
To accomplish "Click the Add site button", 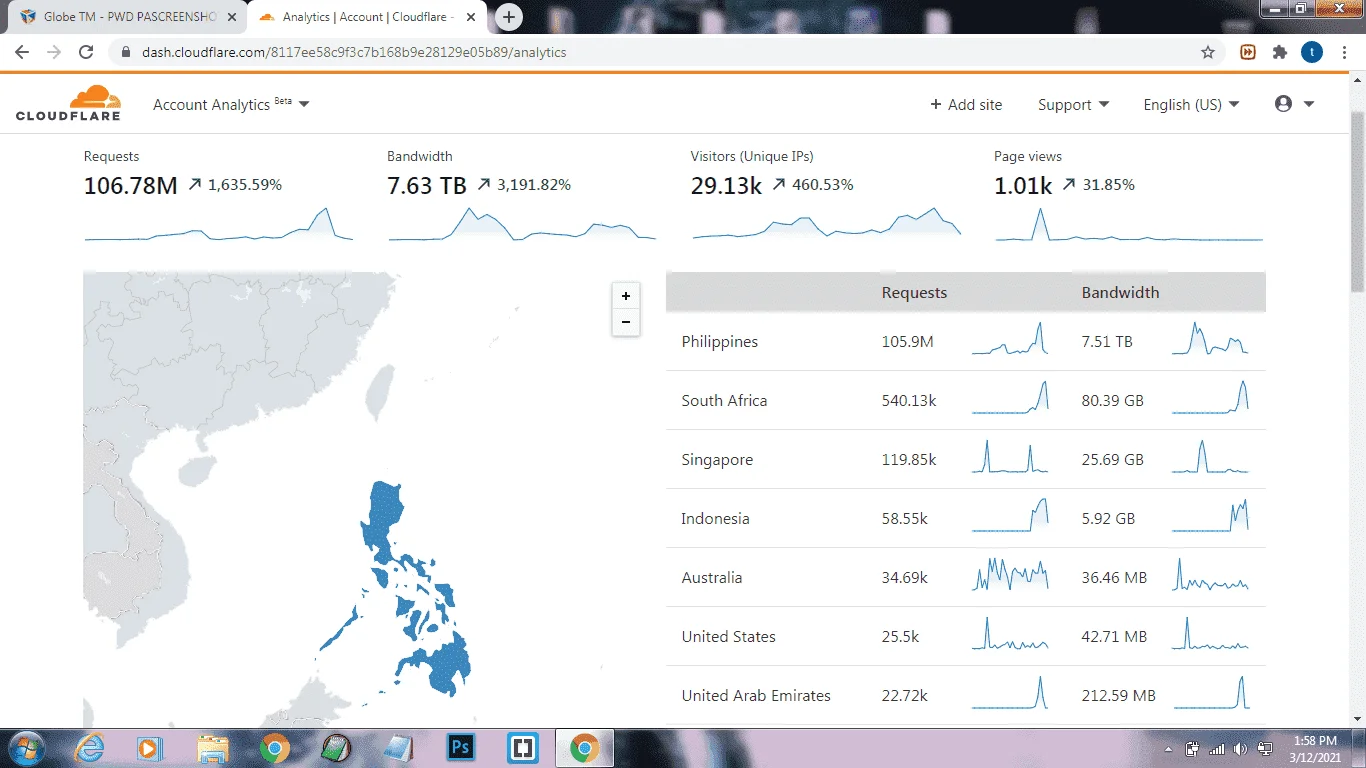I will pyautogui.click(x=966, y=104).
